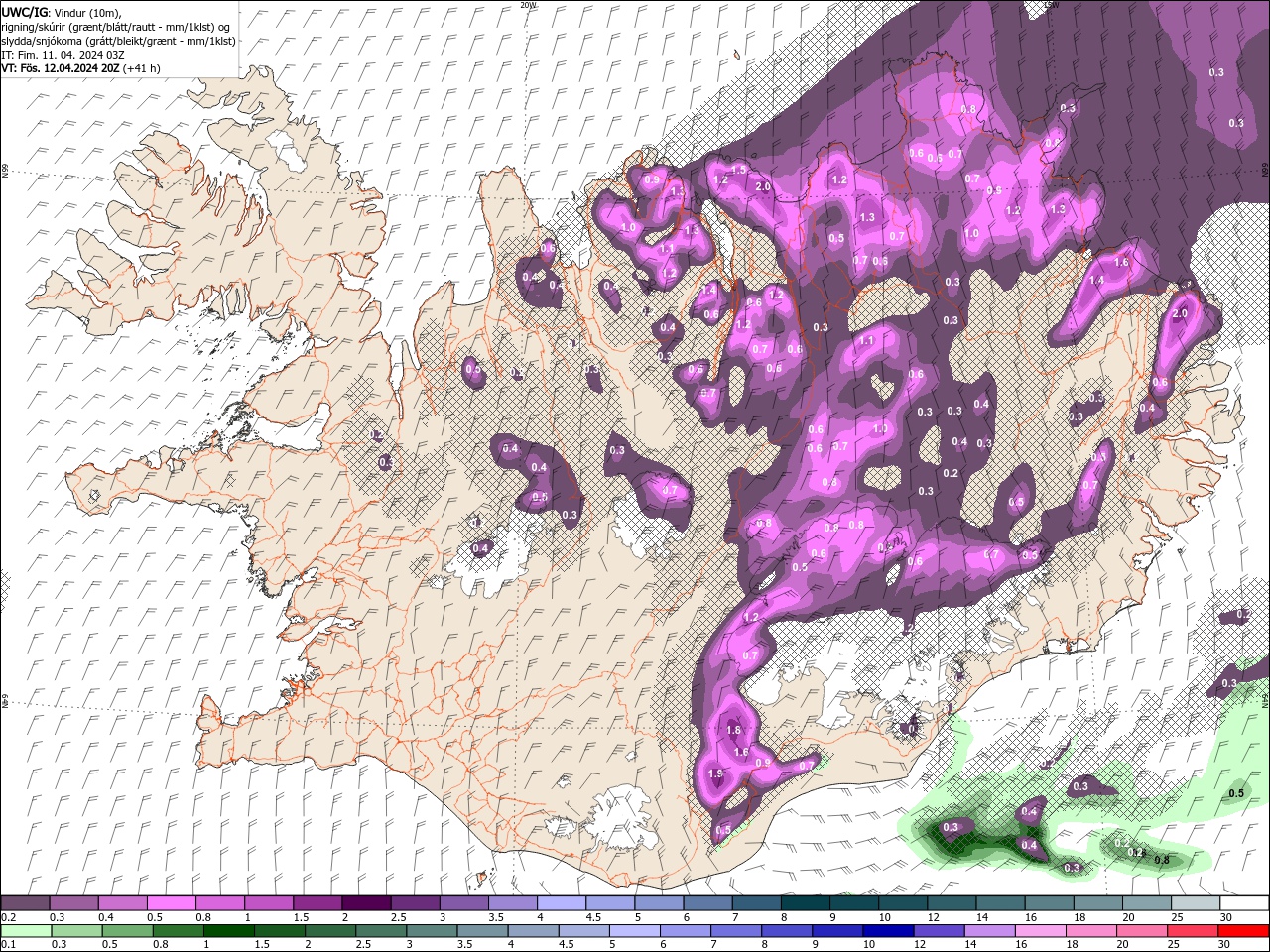The height and width of the screenshot is (952, 1270).
Task: Select the 0.3 mm swatch of the snow scale
Action: tap(74, 903)
